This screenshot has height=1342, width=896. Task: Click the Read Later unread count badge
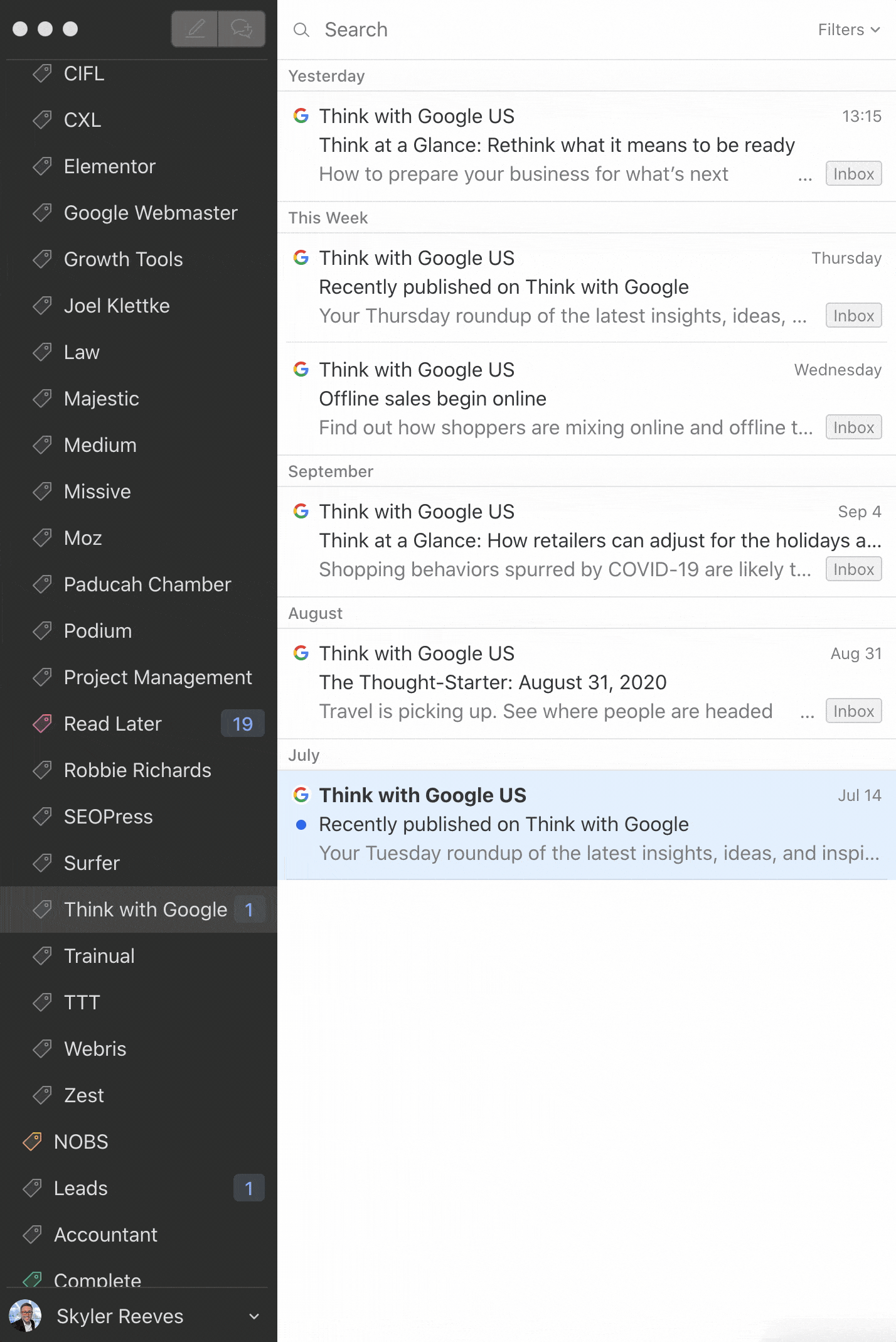pyautogui.click(x=243, y=724)
